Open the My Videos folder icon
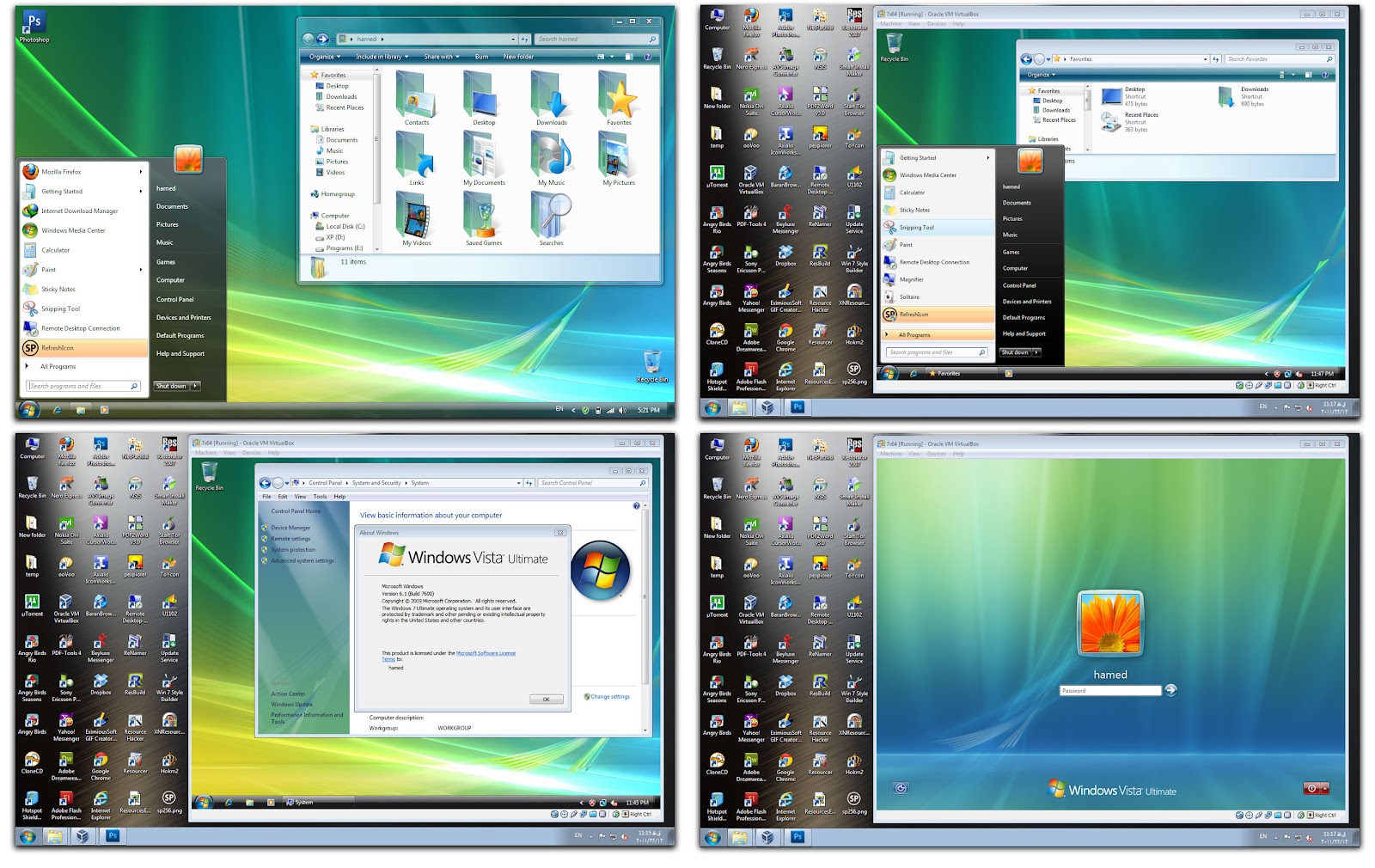The image size is (1375, 868). pos(417,218)
